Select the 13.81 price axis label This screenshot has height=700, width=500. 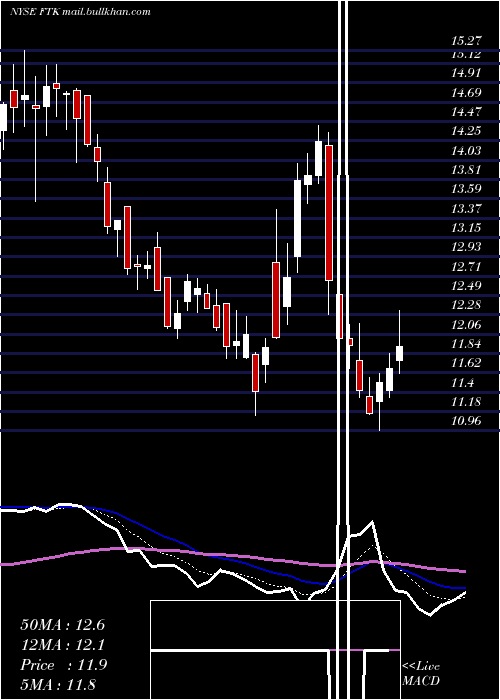(x=466, y=170)
